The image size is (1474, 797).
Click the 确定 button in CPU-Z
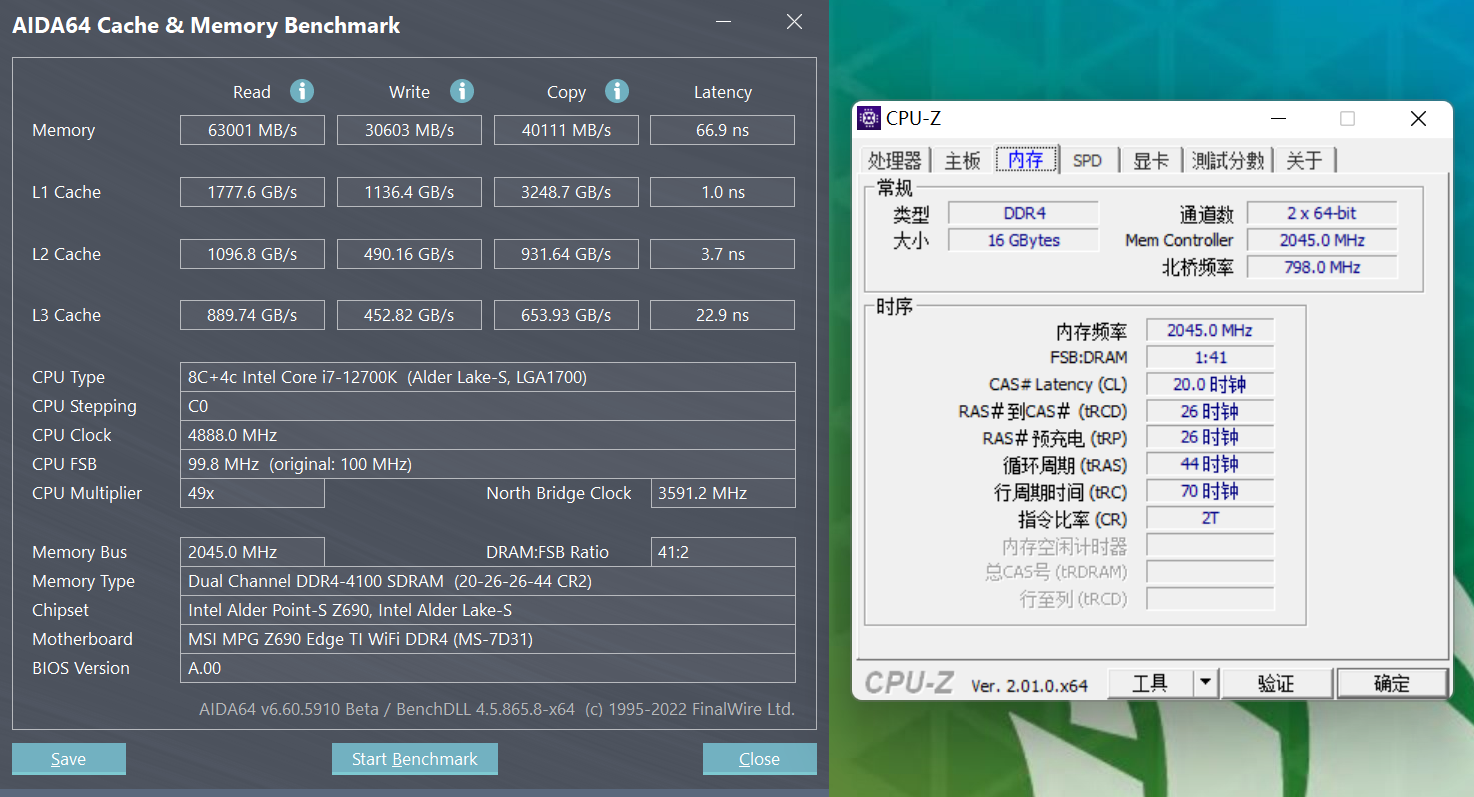tap(1392, 683)
